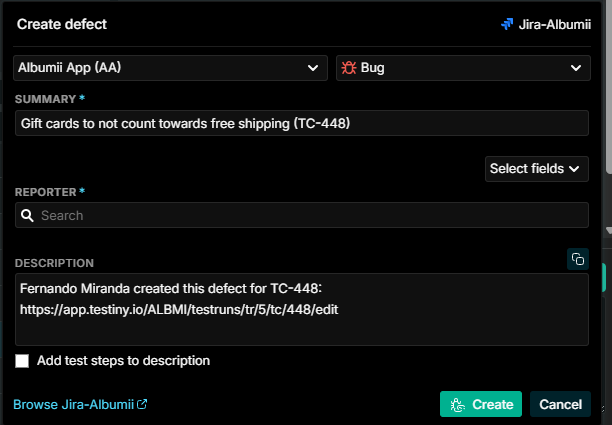Open the Albumii App (AA) project dropdown
Screen dimensions: 612x425
[170, 68]
